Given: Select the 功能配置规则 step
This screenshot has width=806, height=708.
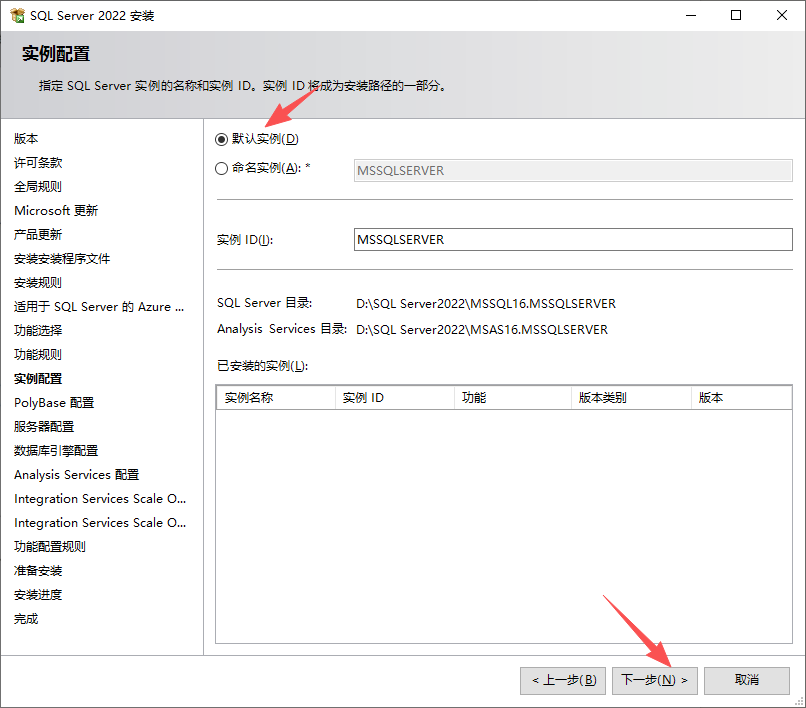Looking at the screenshot, I should [x=50, y=547].
